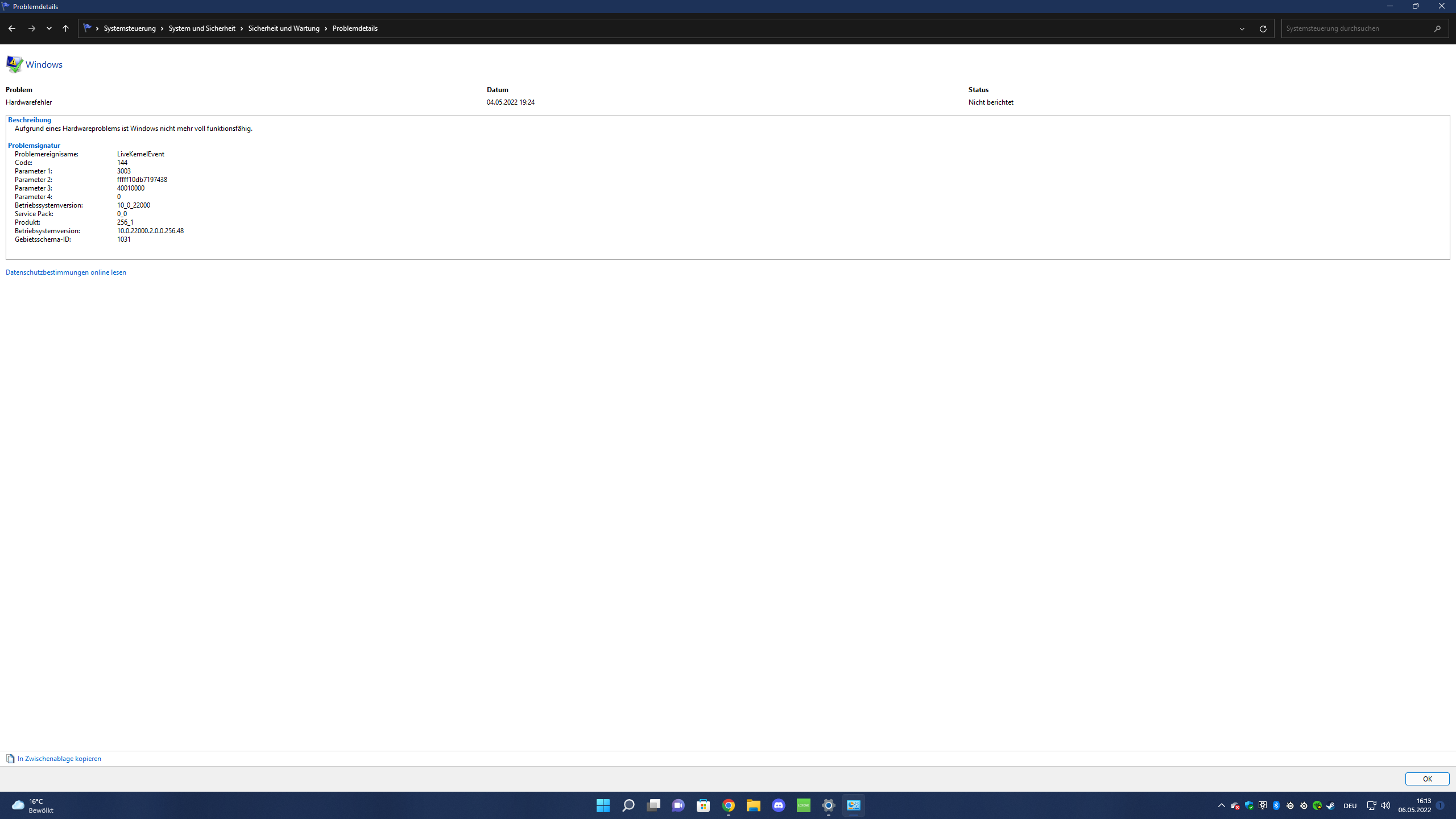Go up one folder level
1456x819 pixels.
coord(66,28)
